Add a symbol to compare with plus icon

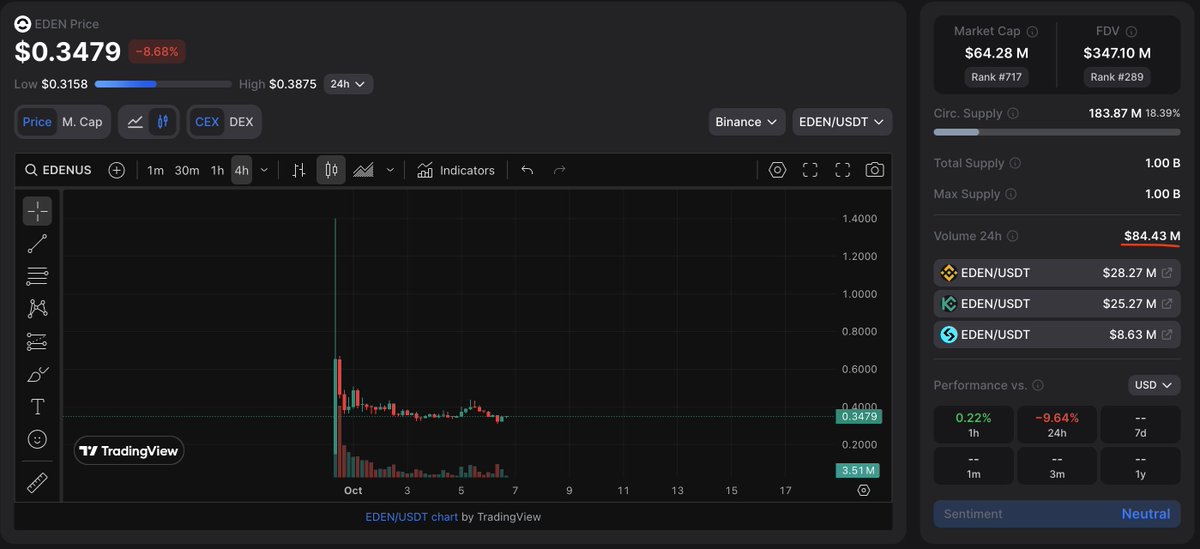pyautogui.click(x=116, y=170)
